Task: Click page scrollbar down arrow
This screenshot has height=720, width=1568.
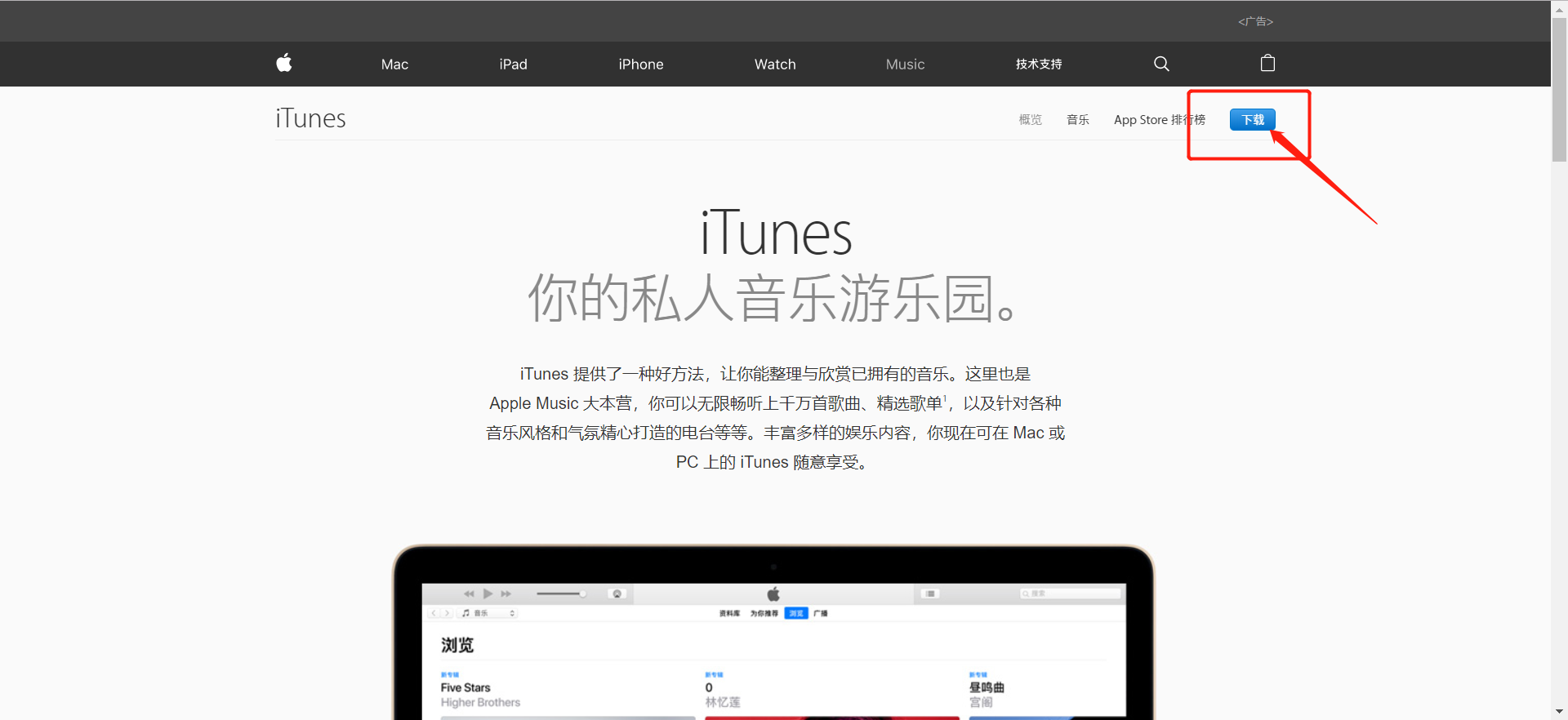Action: pyautogui.click(x=1560, y=712)
